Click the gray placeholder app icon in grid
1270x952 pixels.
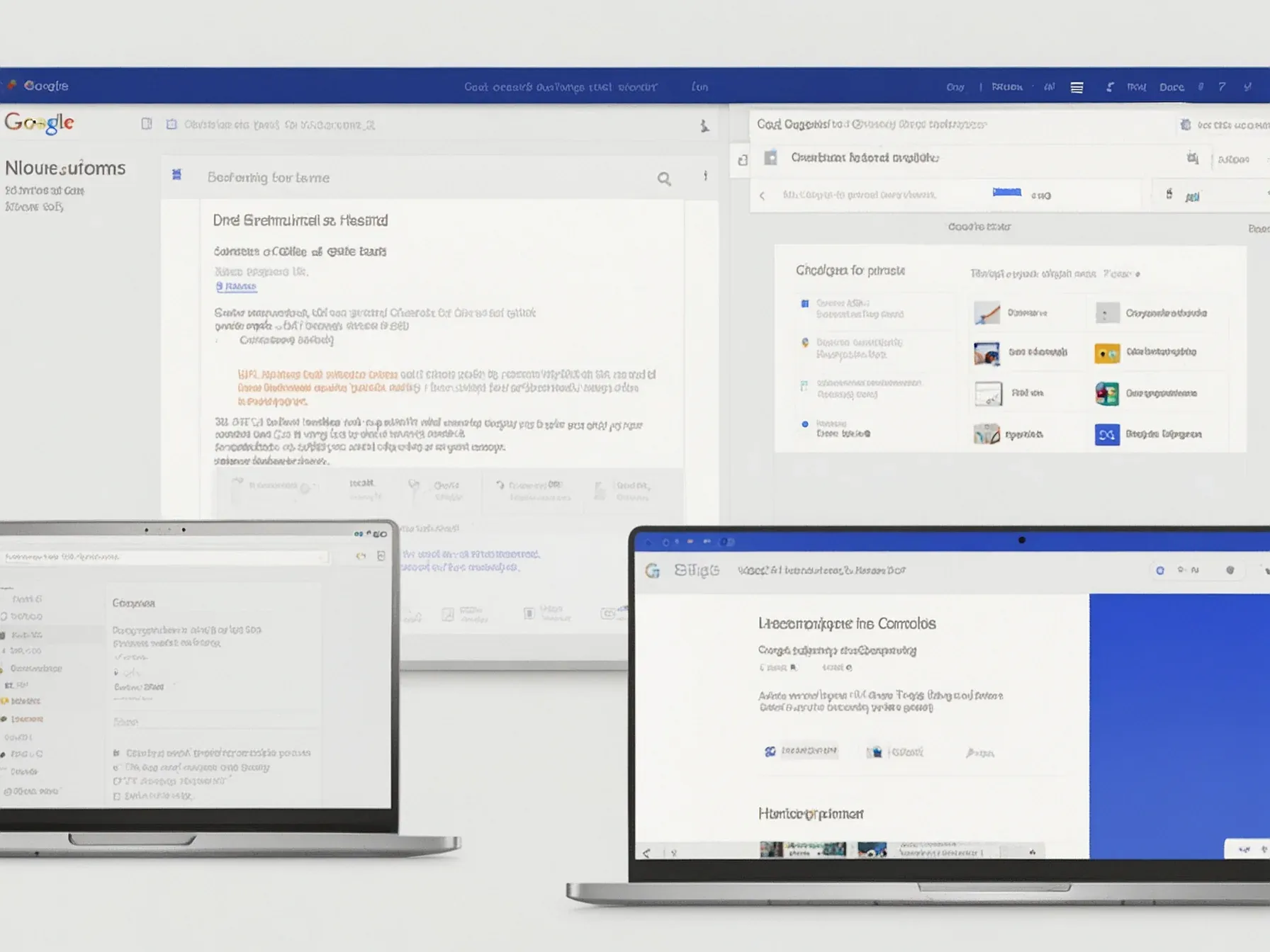pyautogui.click(x=1106, y=312)
